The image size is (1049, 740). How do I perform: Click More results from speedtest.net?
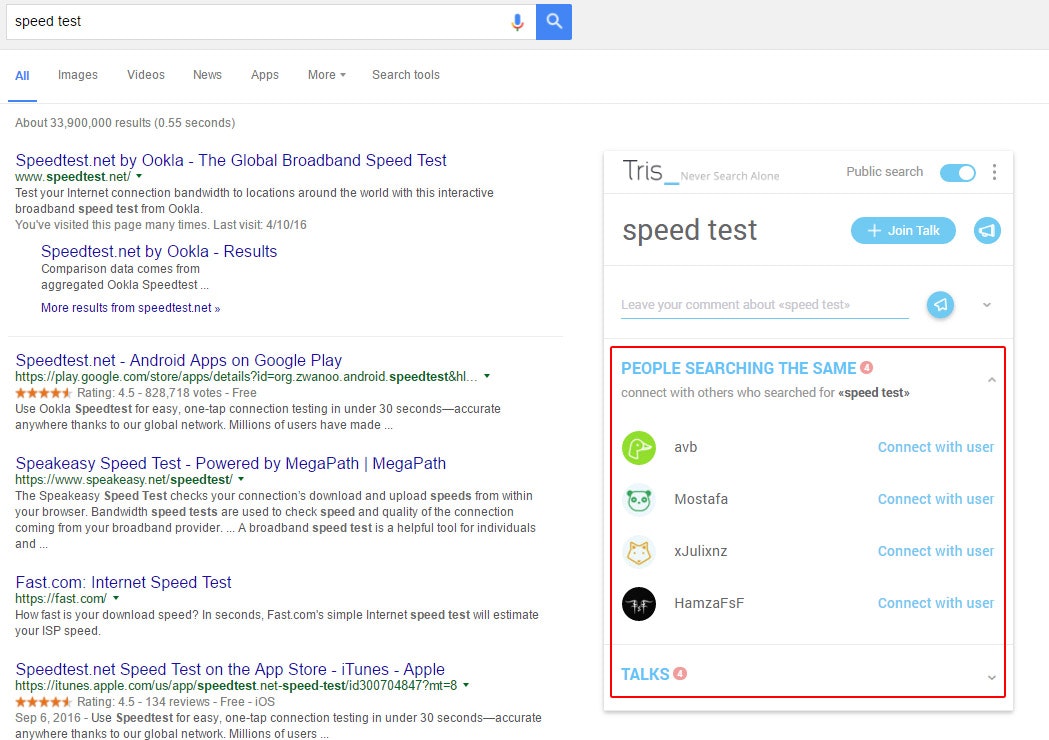coord(130,308)
